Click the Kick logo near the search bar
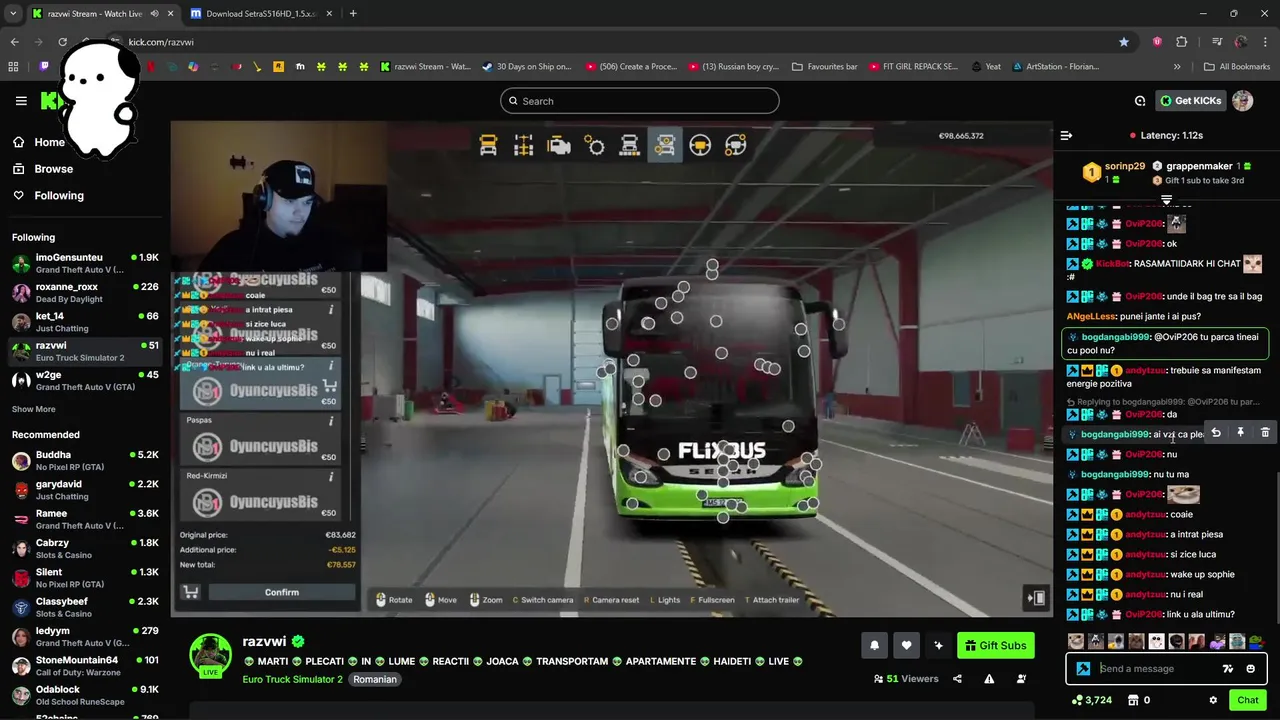The width and height of the screenshot is (1280, 720). 50,100
